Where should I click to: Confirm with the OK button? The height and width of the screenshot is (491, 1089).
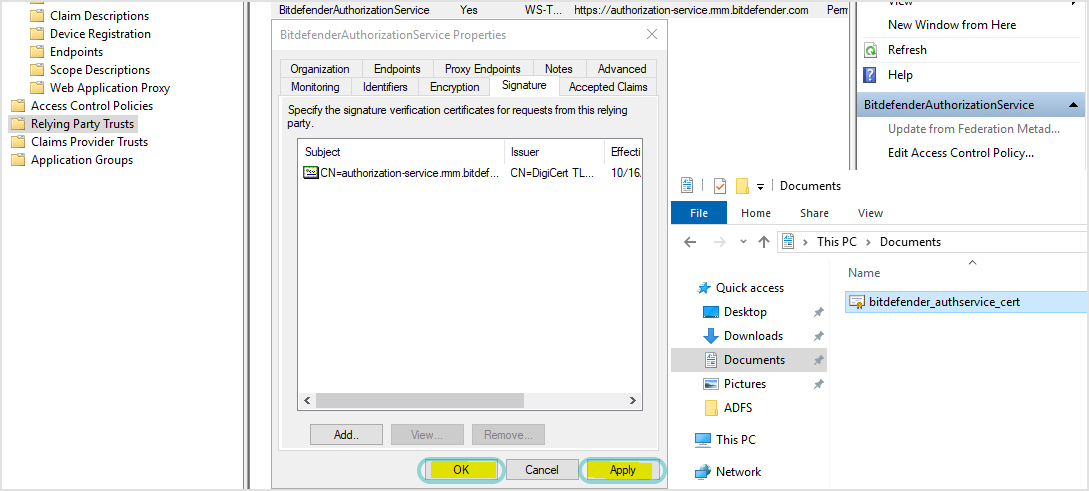point(461,470)
